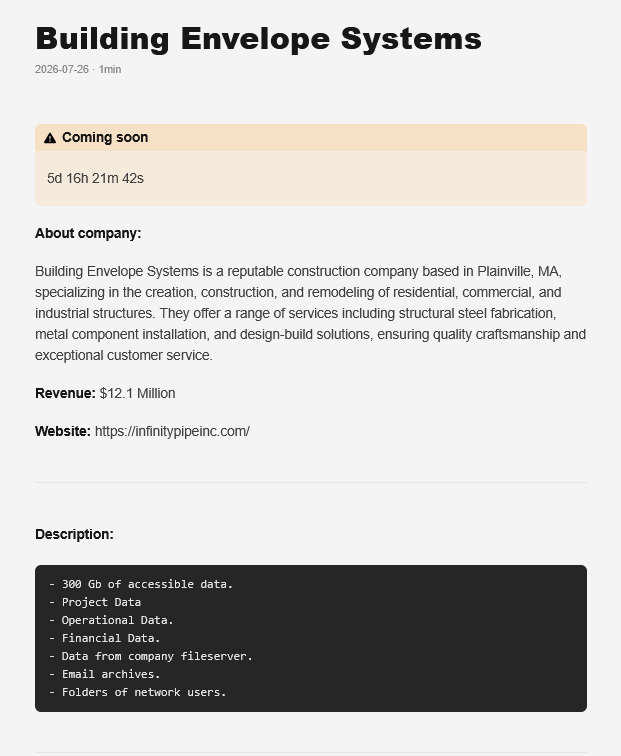This screenshot has height=756, width=621.
Task: Click the Folders of network users line
Action: tap(137, 692)
